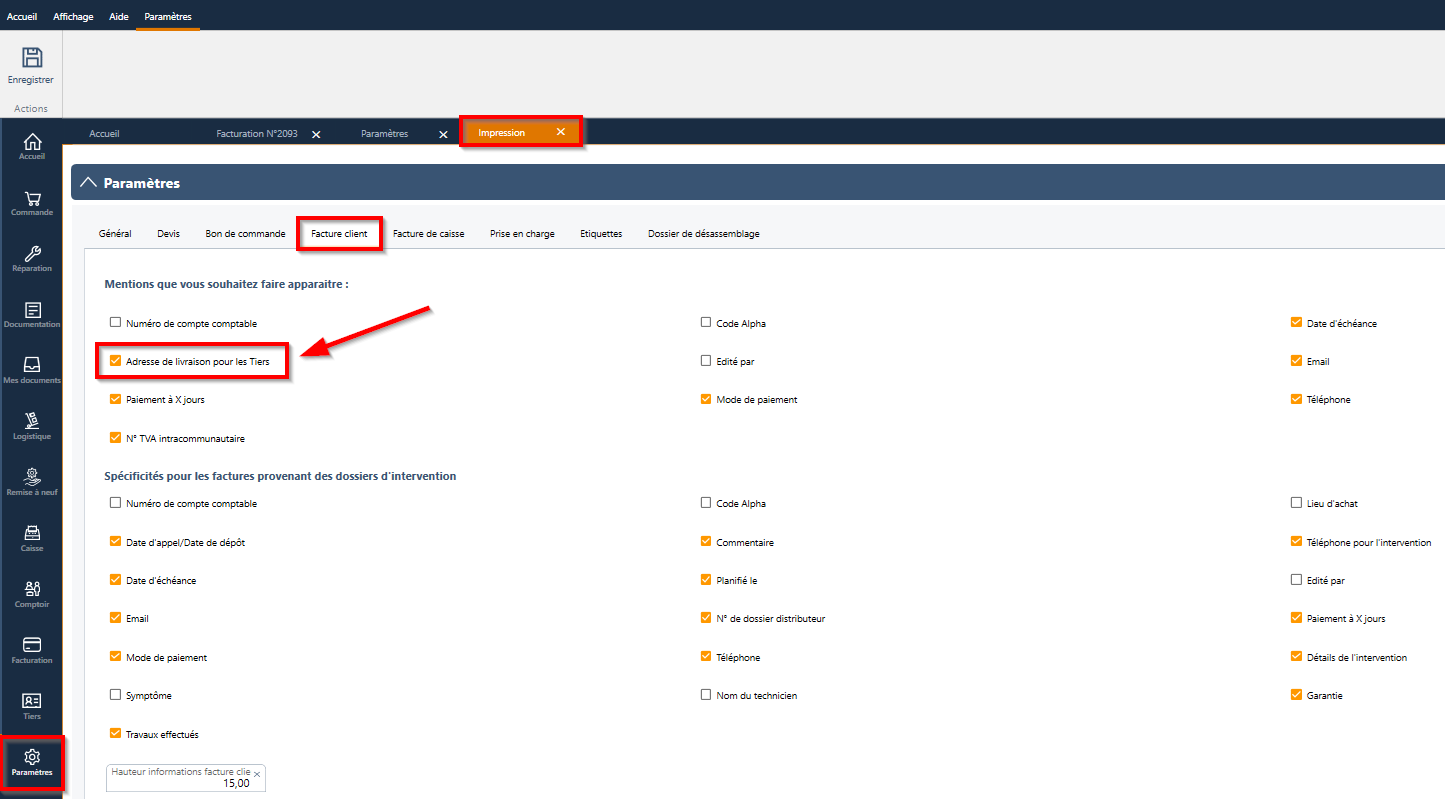Uncheck Détails de l'intervention

point(1296,656)
